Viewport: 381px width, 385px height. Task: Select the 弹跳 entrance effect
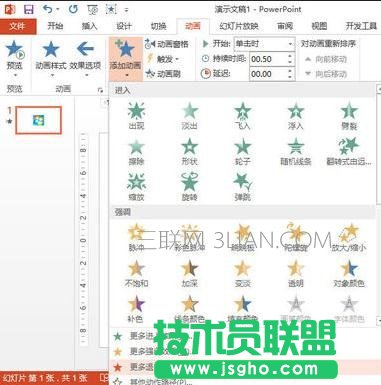tap(243, 187)
